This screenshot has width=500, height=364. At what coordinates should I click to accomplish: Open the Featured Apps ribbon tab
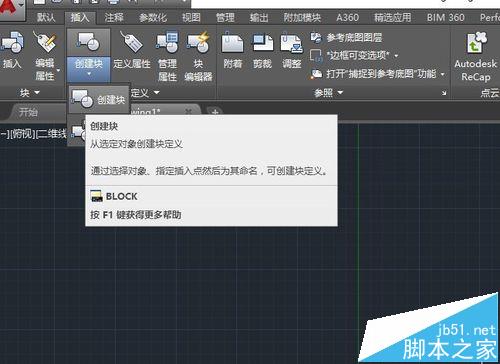click(392, 17)
